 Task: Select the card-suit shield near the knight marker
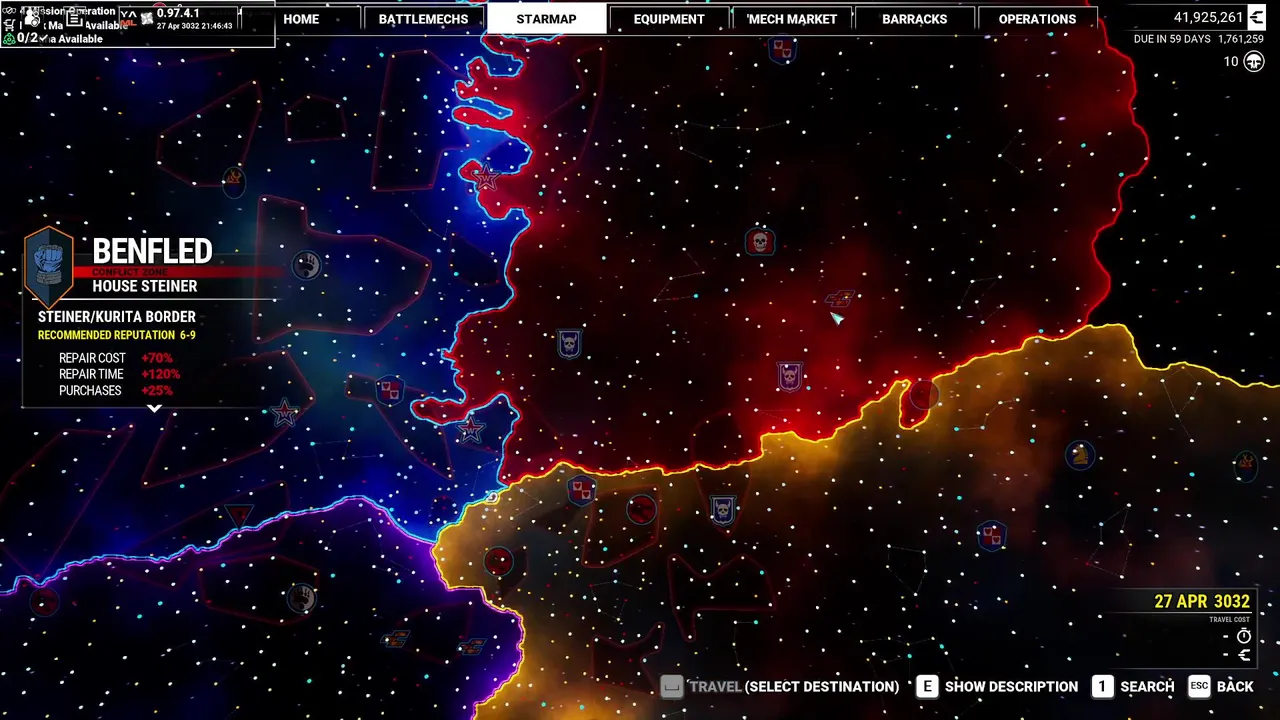(991, 535)
